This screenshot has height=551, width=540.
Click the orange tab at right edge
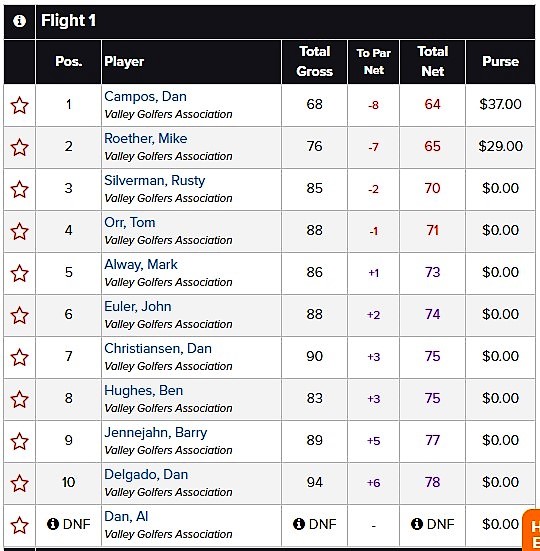[x=531, y=530]
